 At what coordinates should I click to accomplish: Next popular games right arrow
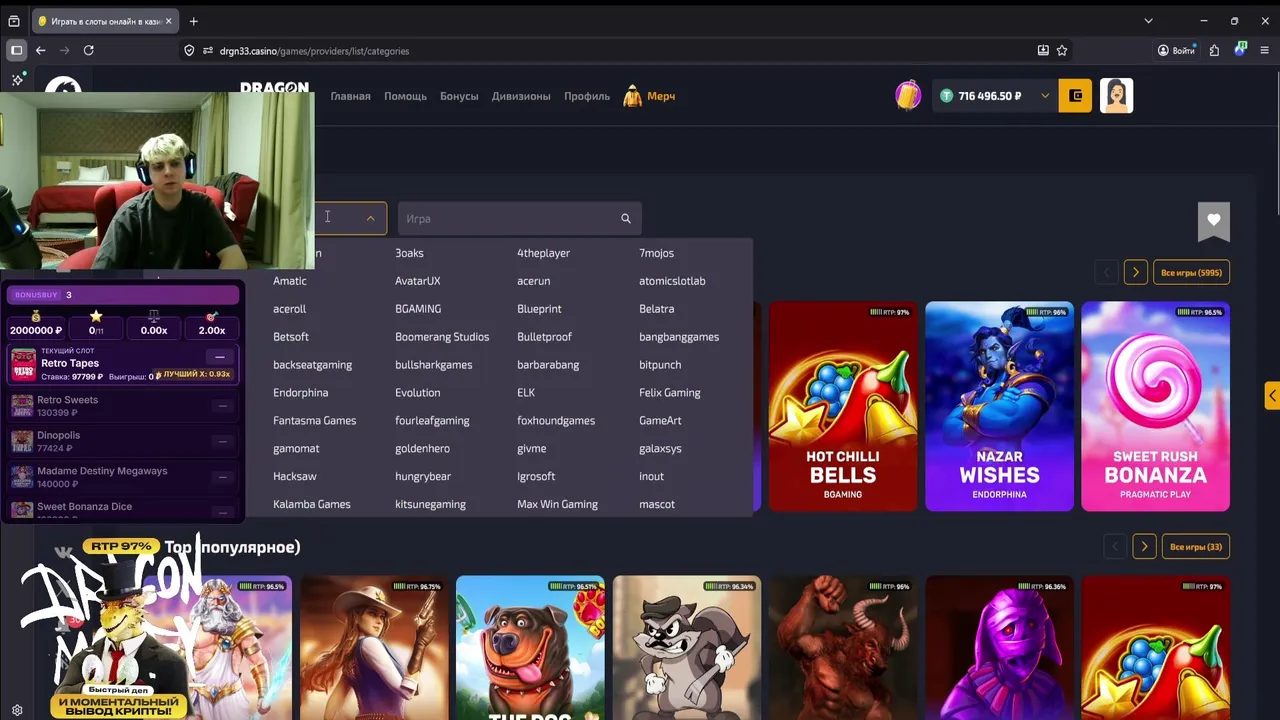[x=1144, y=547]
